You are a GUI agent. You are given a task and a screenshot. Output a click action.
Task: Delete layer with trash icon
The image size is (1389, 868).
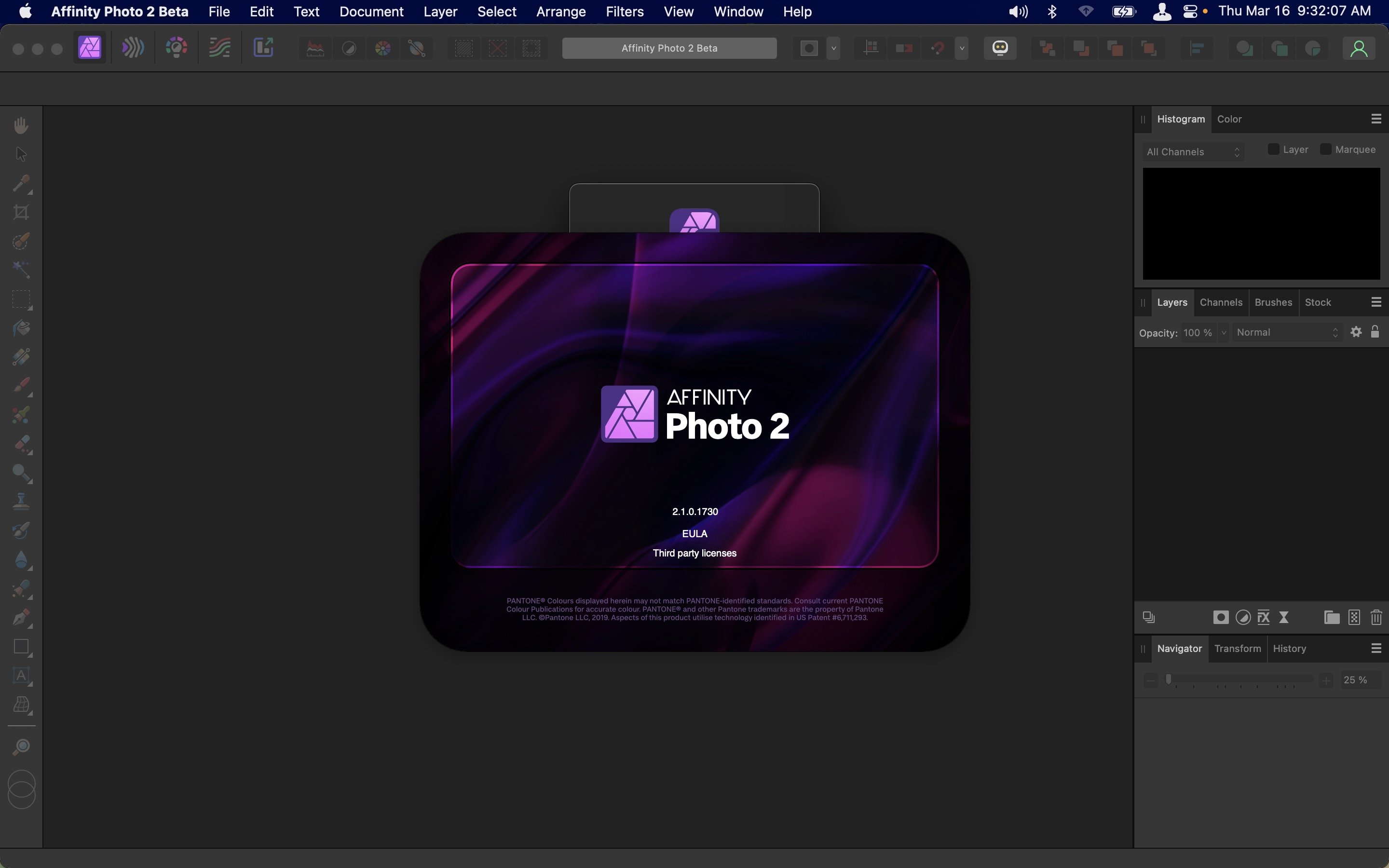click(1376, 617)
